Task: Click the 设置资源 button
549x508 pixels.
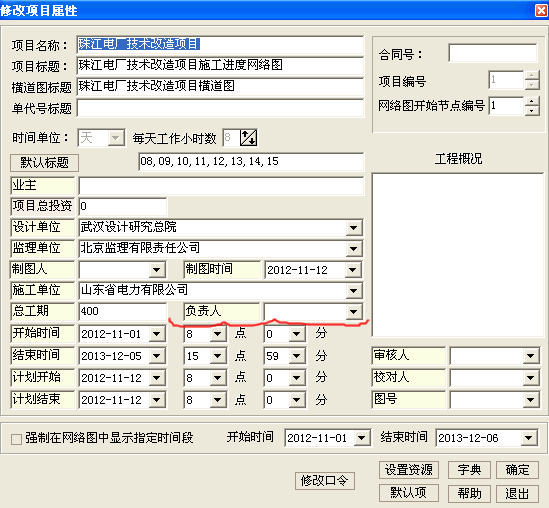Action: pyautogui.click(x=409, y=470)
